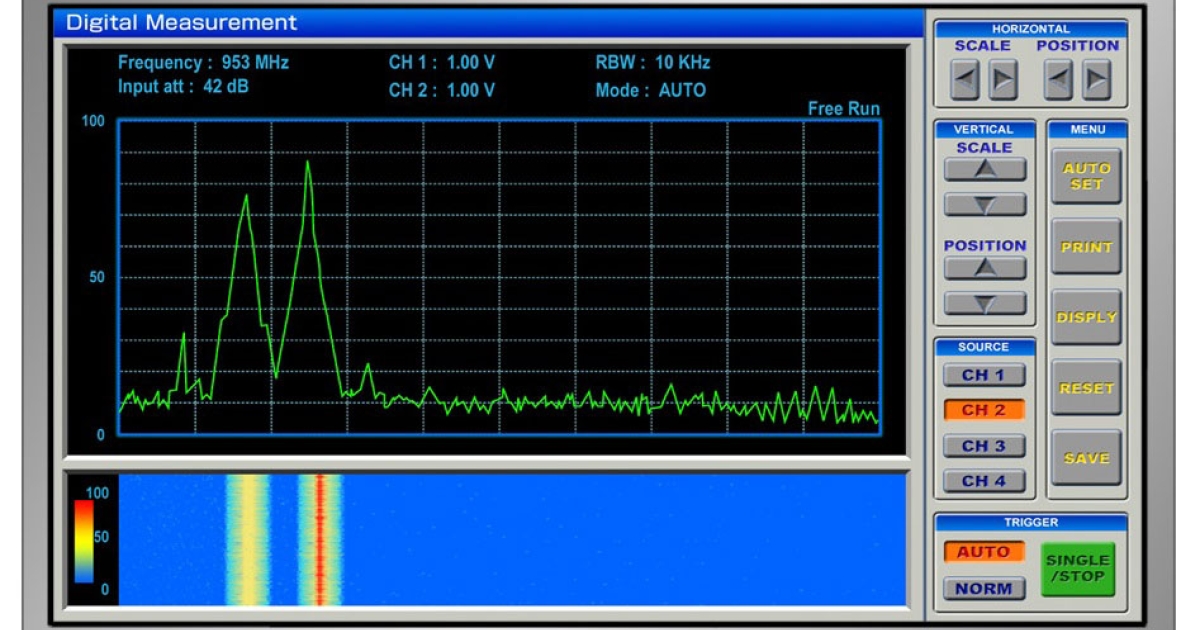
Task: Select source channel CH 3
Action: point(985,445)
